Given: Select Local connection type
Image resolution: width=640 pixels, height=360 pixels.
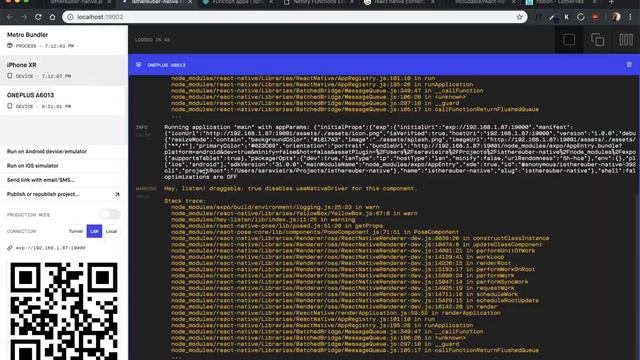Looking at the screenshot, I should pyautogui.click(x=111, y=231).
